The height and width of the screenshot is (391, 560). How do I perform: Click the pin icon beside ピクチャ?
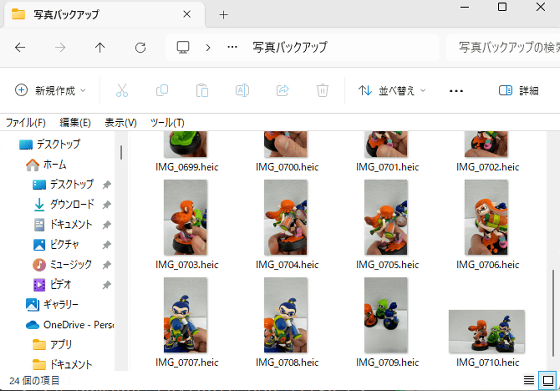click(x=106, y=245)
